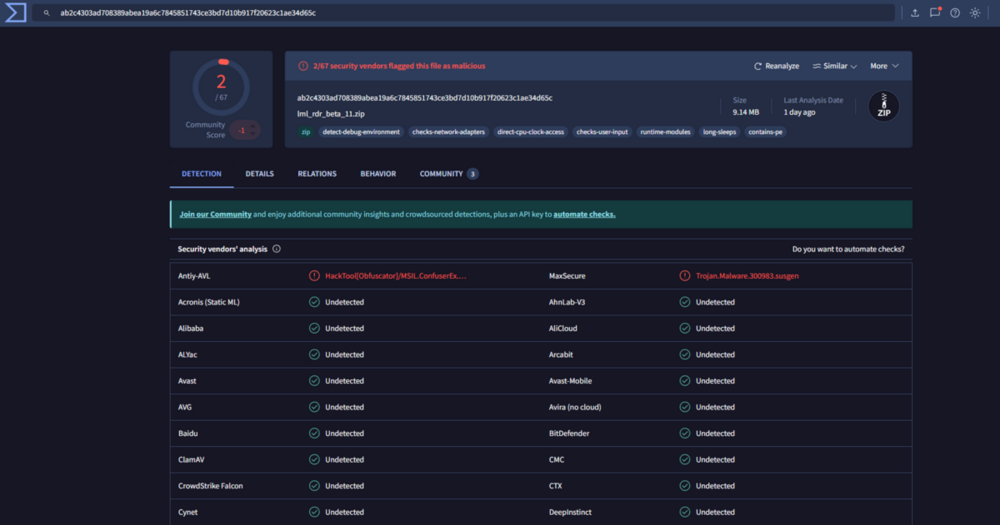Viewport: 1000px width, 525px height.
Task: Click the ALYac undetected checkmark icon
Action: (x=314, y=354)
